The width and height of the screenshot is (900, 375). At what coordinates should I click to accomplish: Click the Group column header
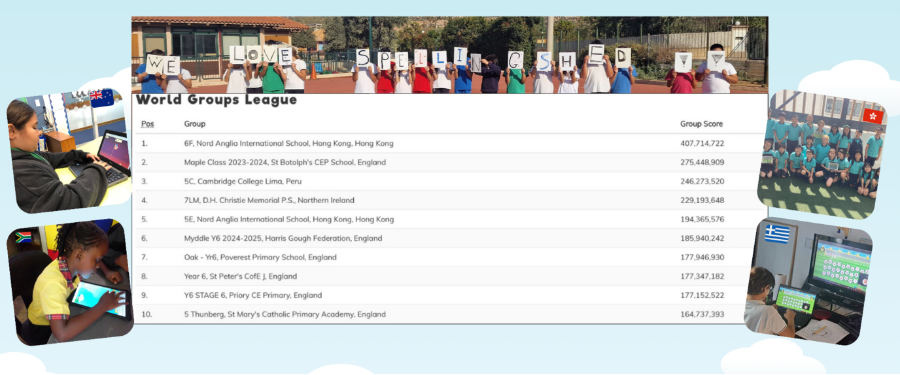195,124
